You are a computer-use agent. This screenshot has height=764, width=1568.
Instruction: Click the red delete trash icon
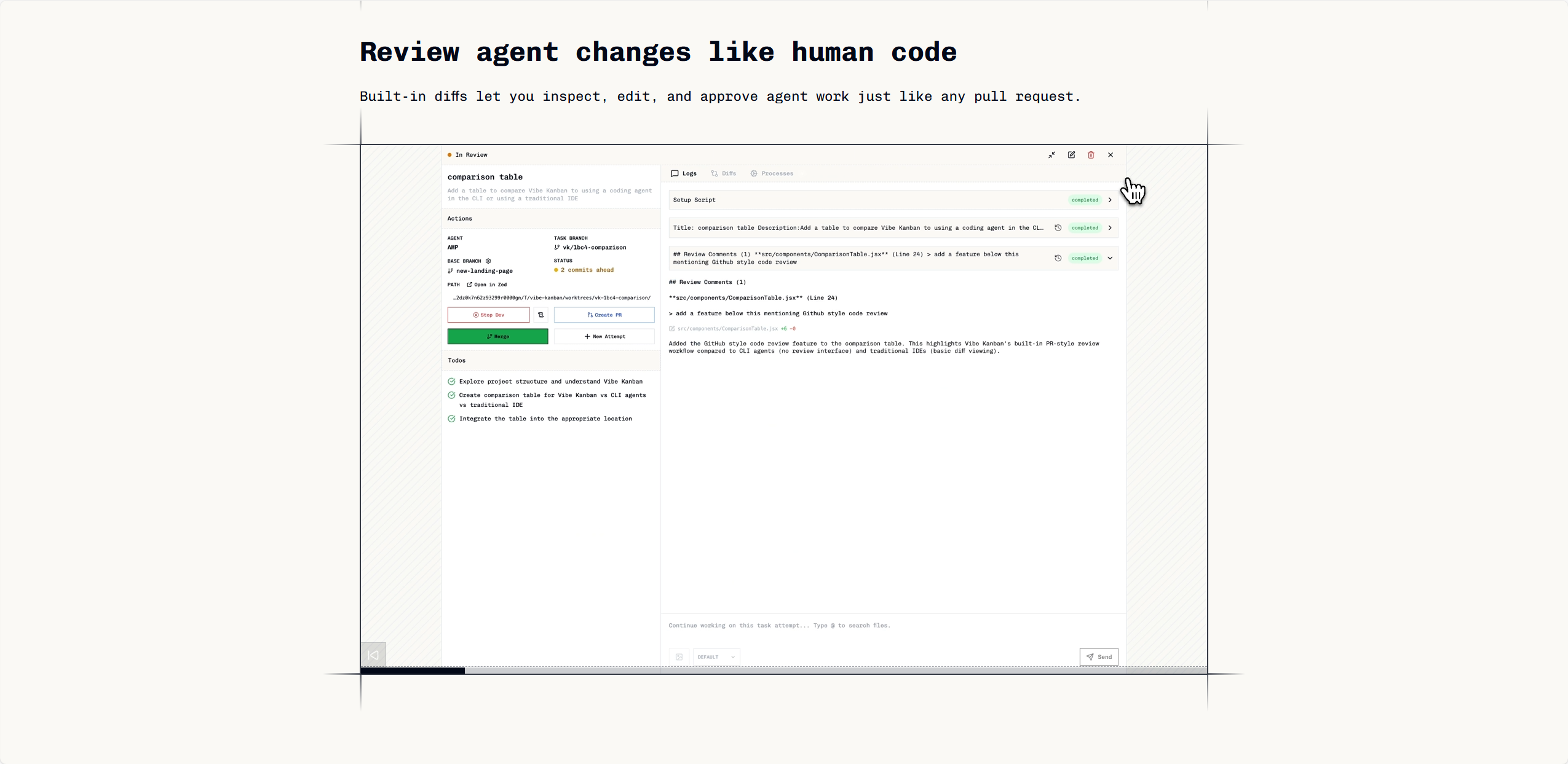pos(1091,155)
